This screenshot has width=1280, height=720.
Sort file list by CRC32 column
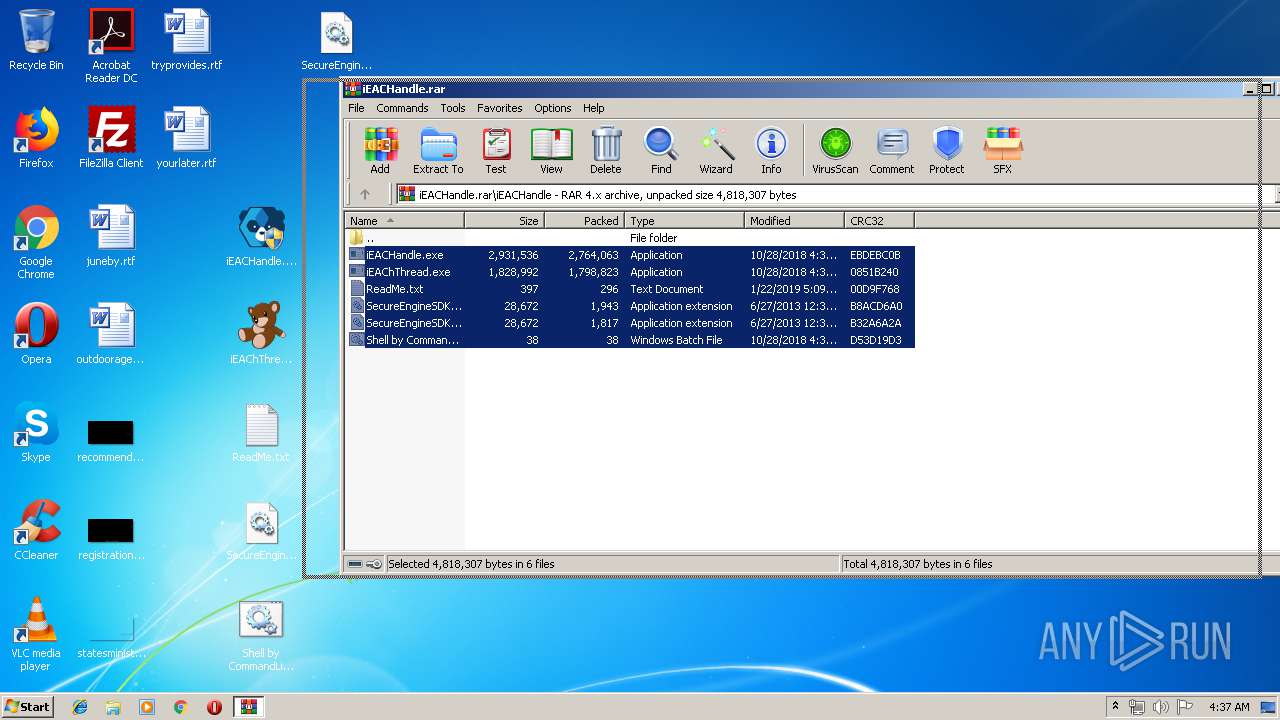pos(879,221)
